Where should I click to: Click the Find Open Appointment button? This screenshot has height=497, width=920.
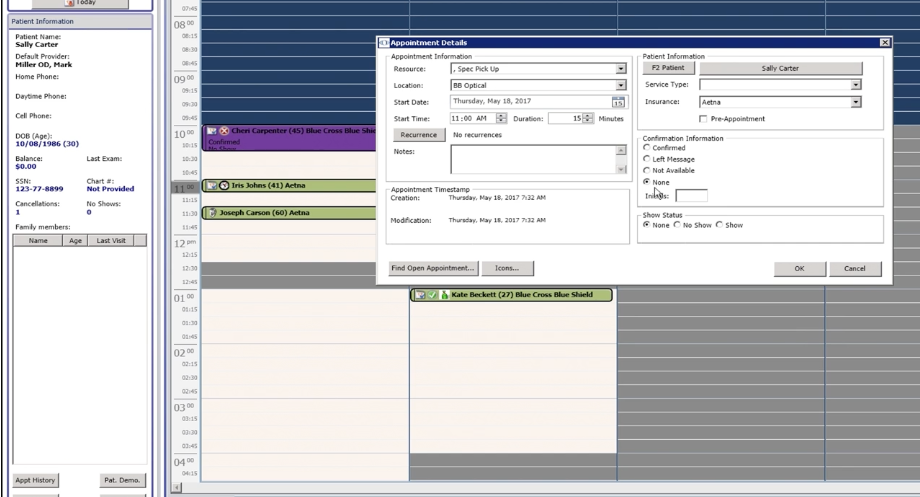[432, 268]
